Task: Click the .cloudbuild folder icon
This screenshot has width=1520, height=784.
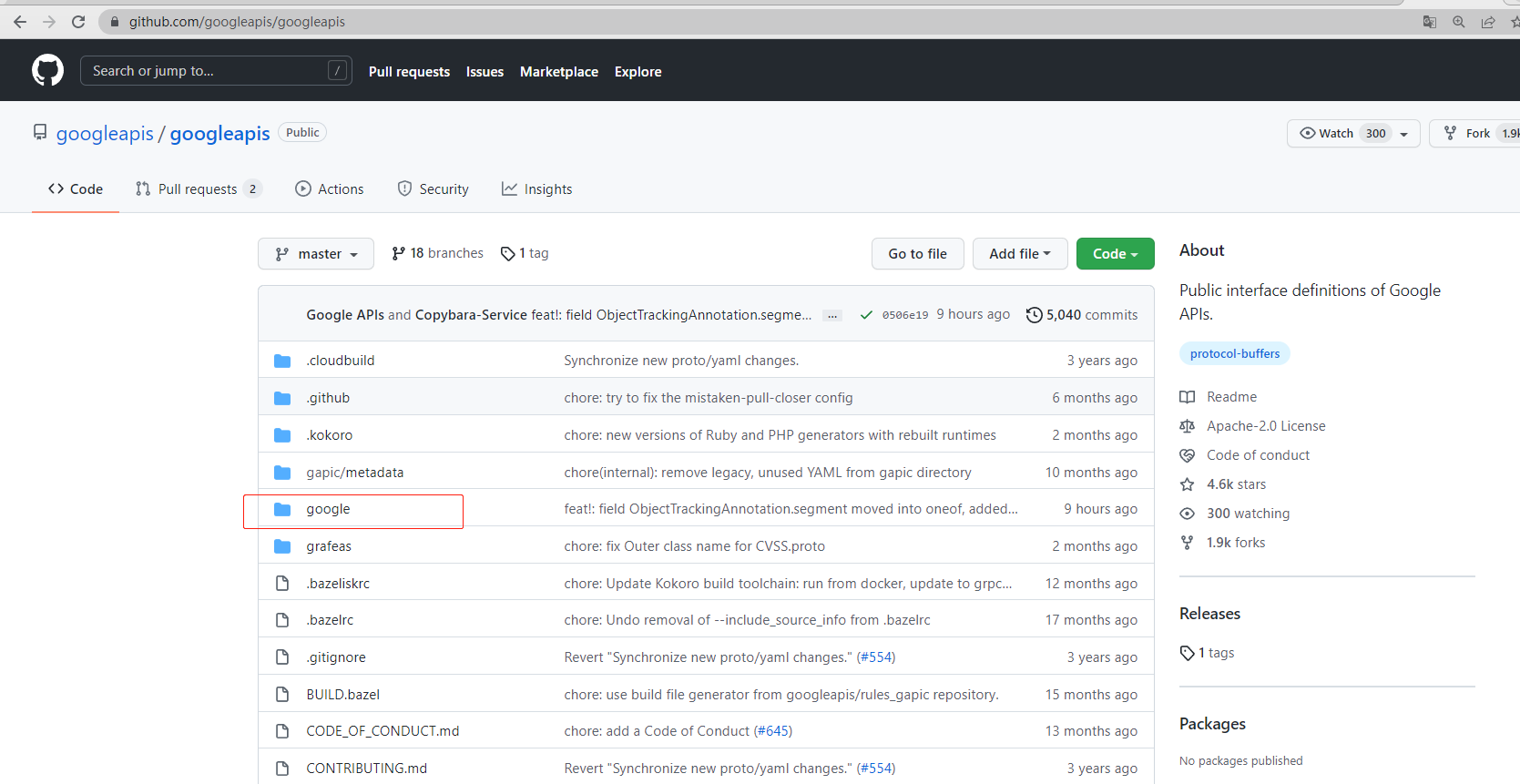Action: (x=282, y=361)
